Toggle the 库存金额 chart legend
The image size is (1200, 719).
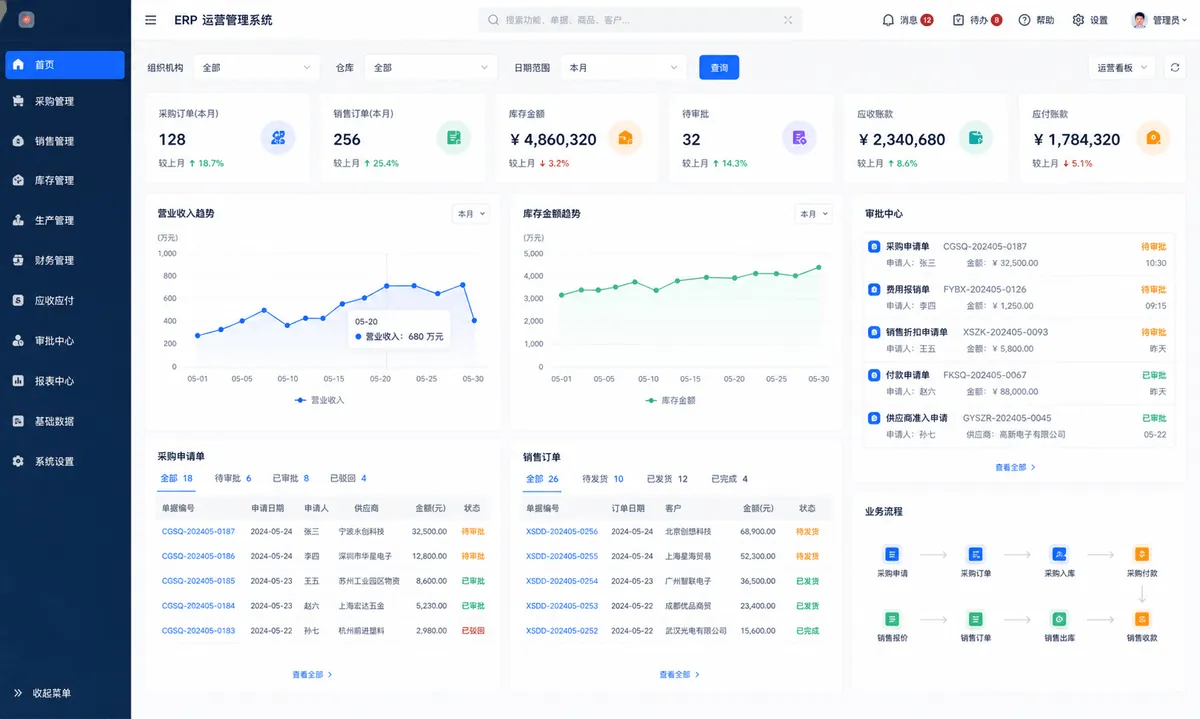point(670,400)
